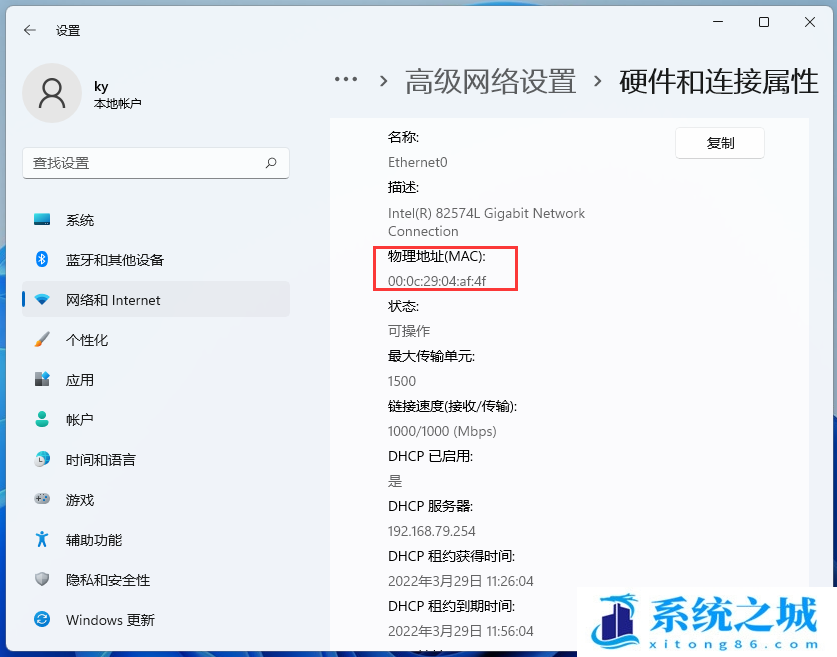Open the Windows Update icon
The image size is (837, 657).
point(42,620)
